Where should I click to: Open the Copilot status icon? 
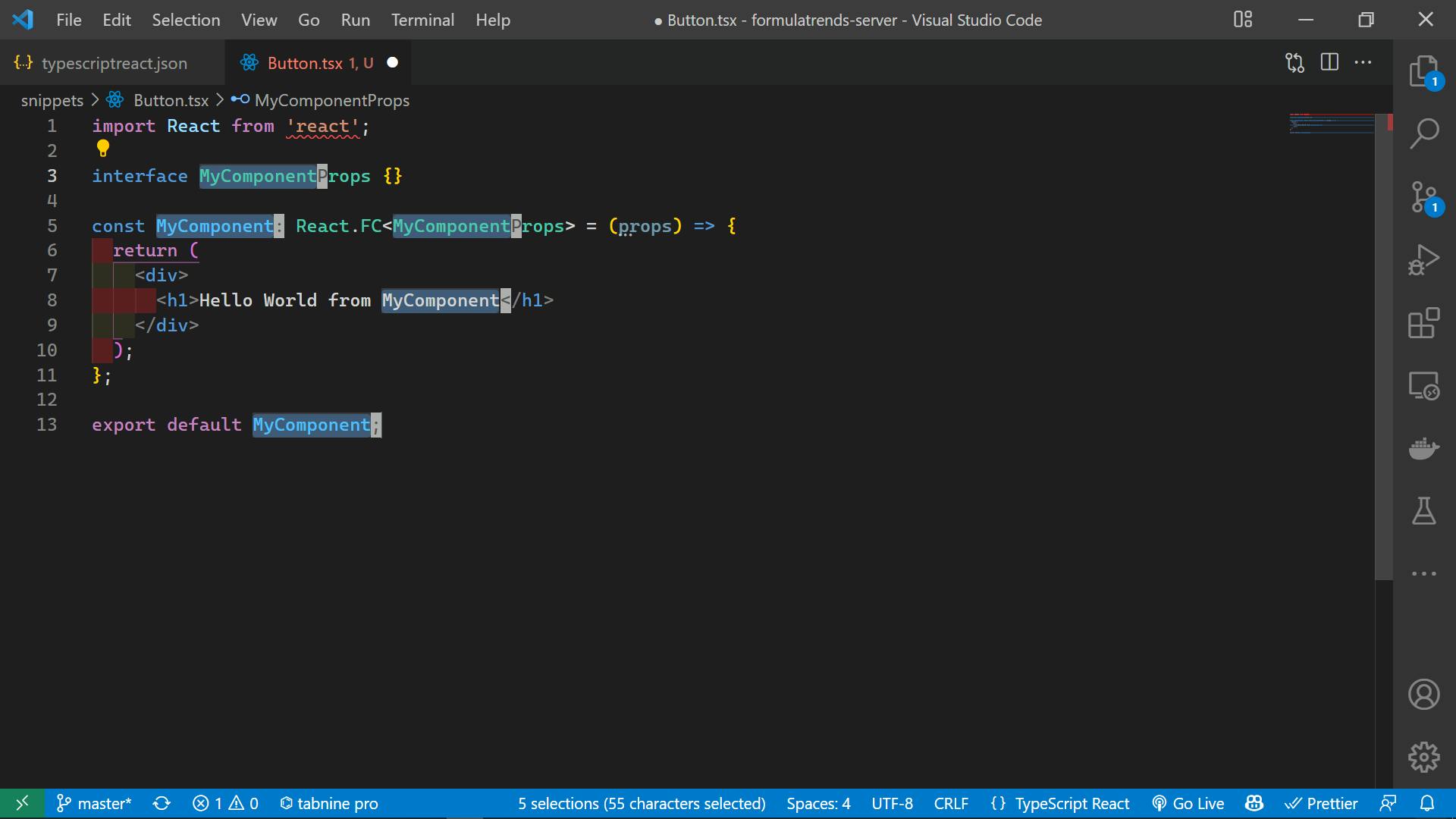[x=1254, y=803]
